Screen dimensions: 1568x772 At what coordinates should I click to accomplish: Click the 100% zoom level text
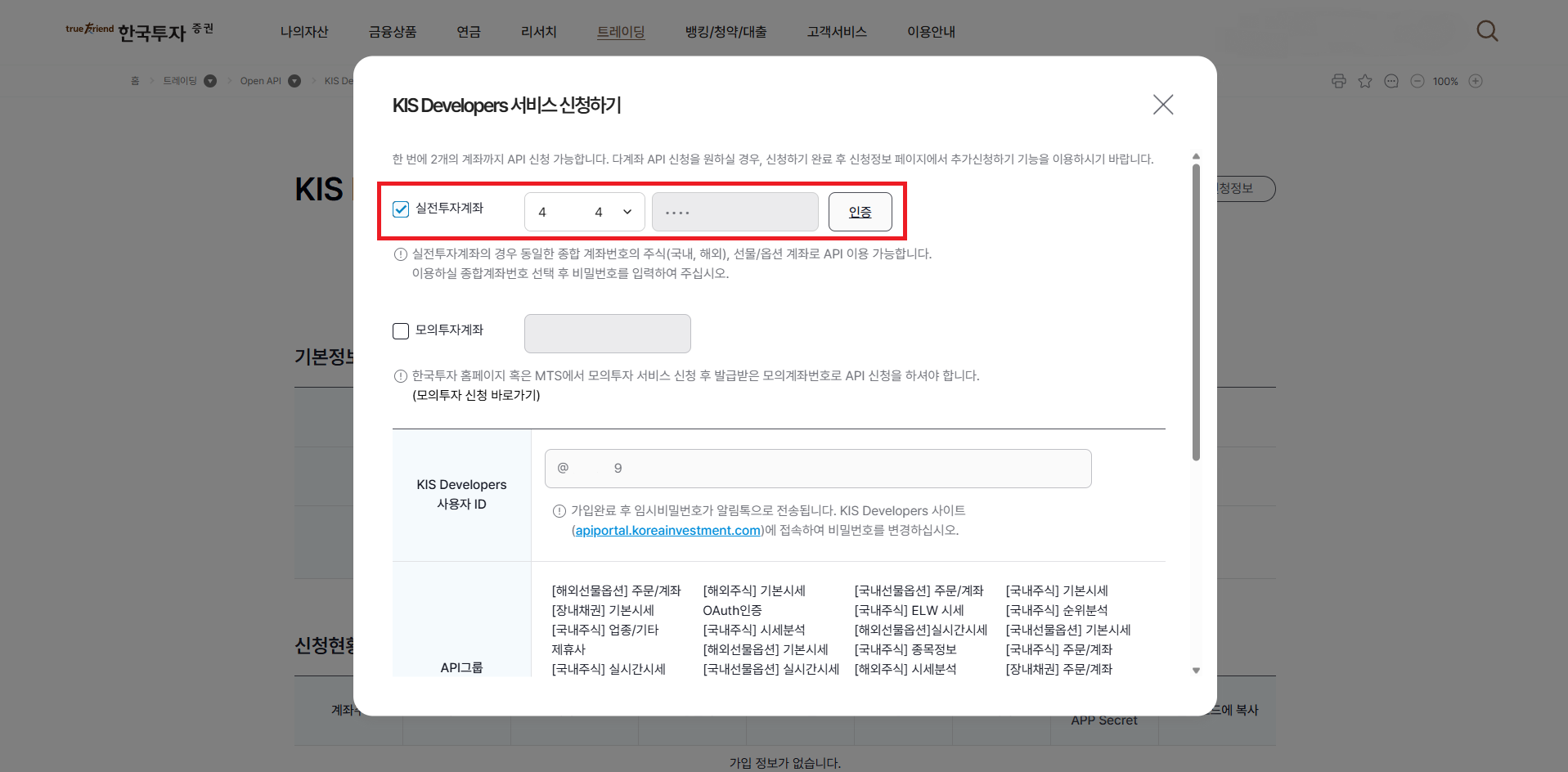click(1445, 81)
